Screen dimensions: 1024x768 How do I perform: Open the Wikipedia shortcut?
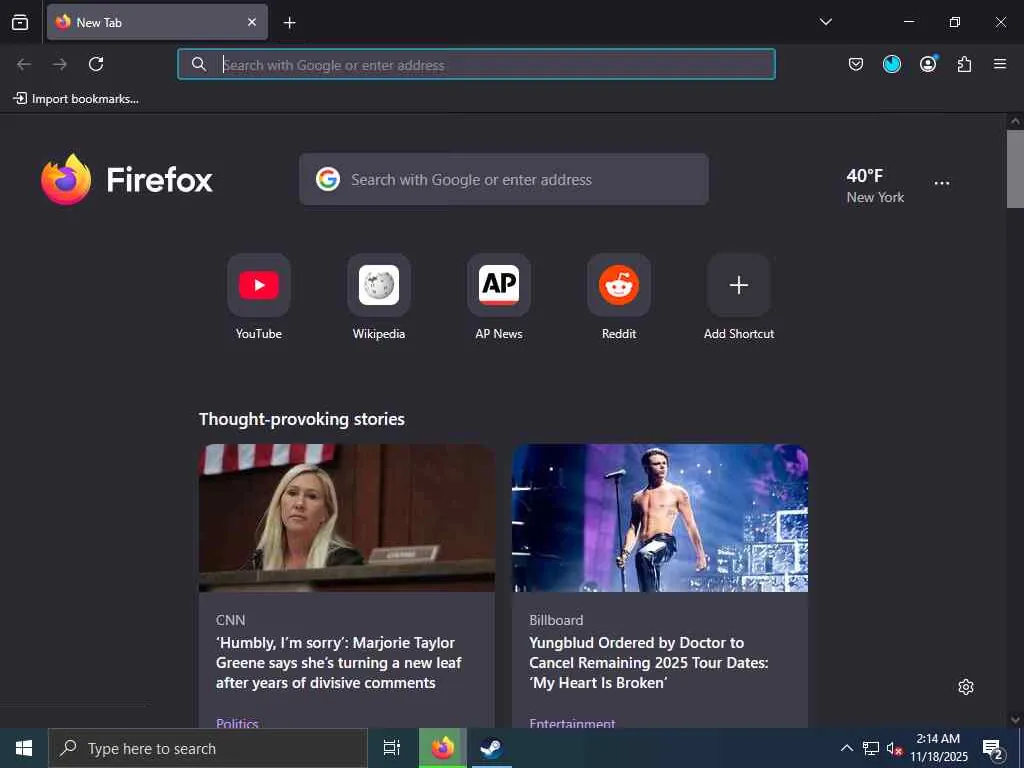coord(379,297)
